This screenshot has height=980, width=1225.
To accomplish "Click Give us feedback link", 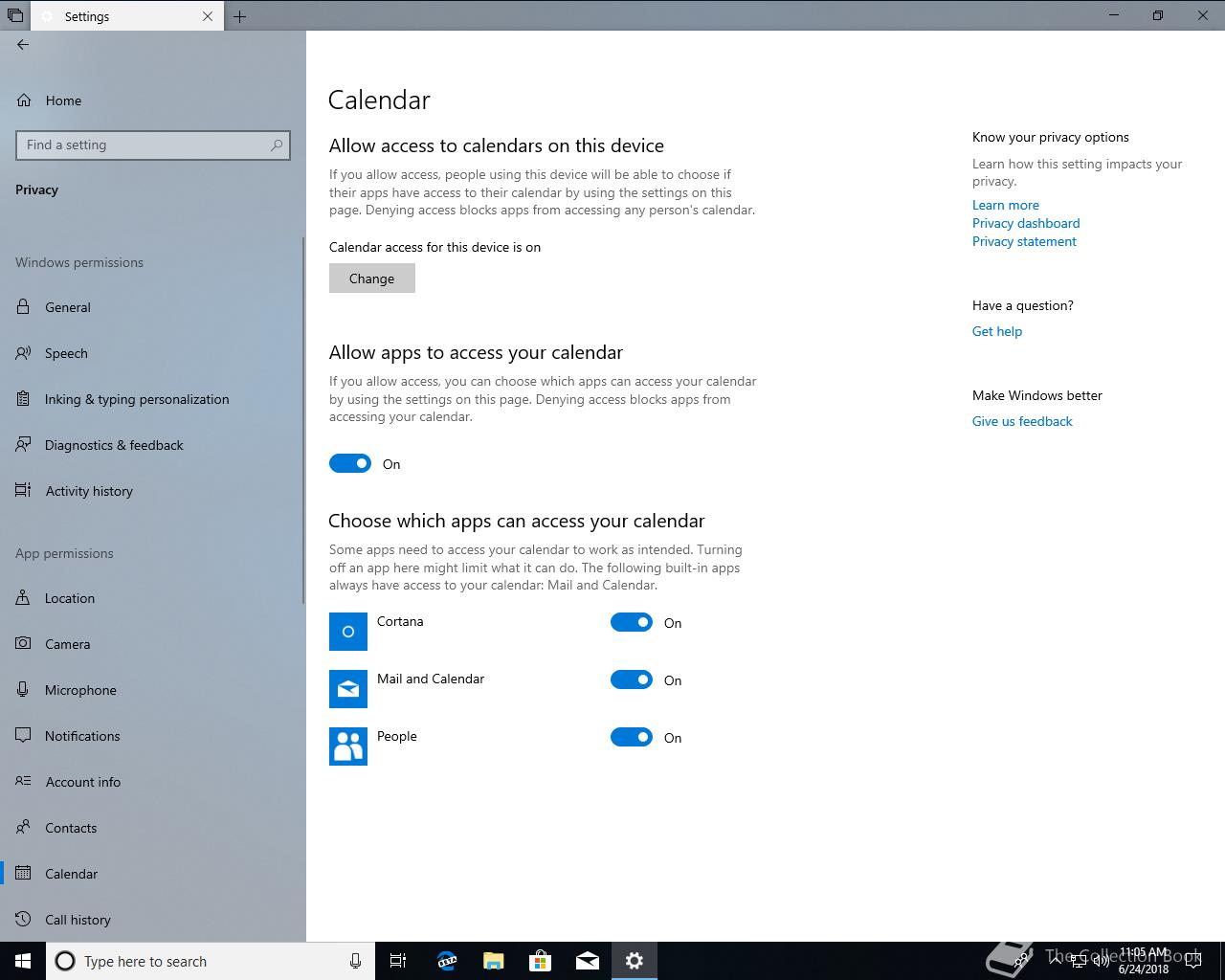I will tap(1022, 421).
